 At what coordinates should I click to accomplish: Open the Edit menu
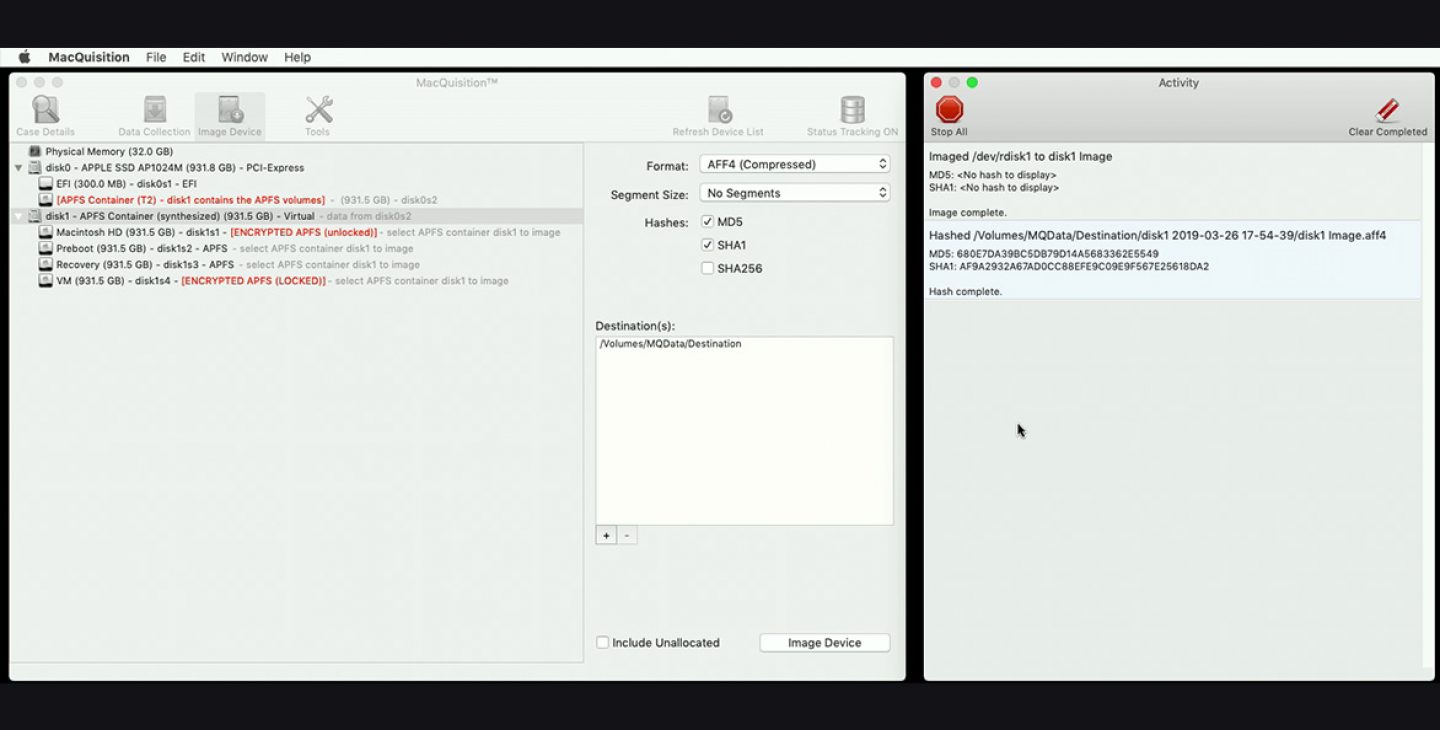coord(194,57)
